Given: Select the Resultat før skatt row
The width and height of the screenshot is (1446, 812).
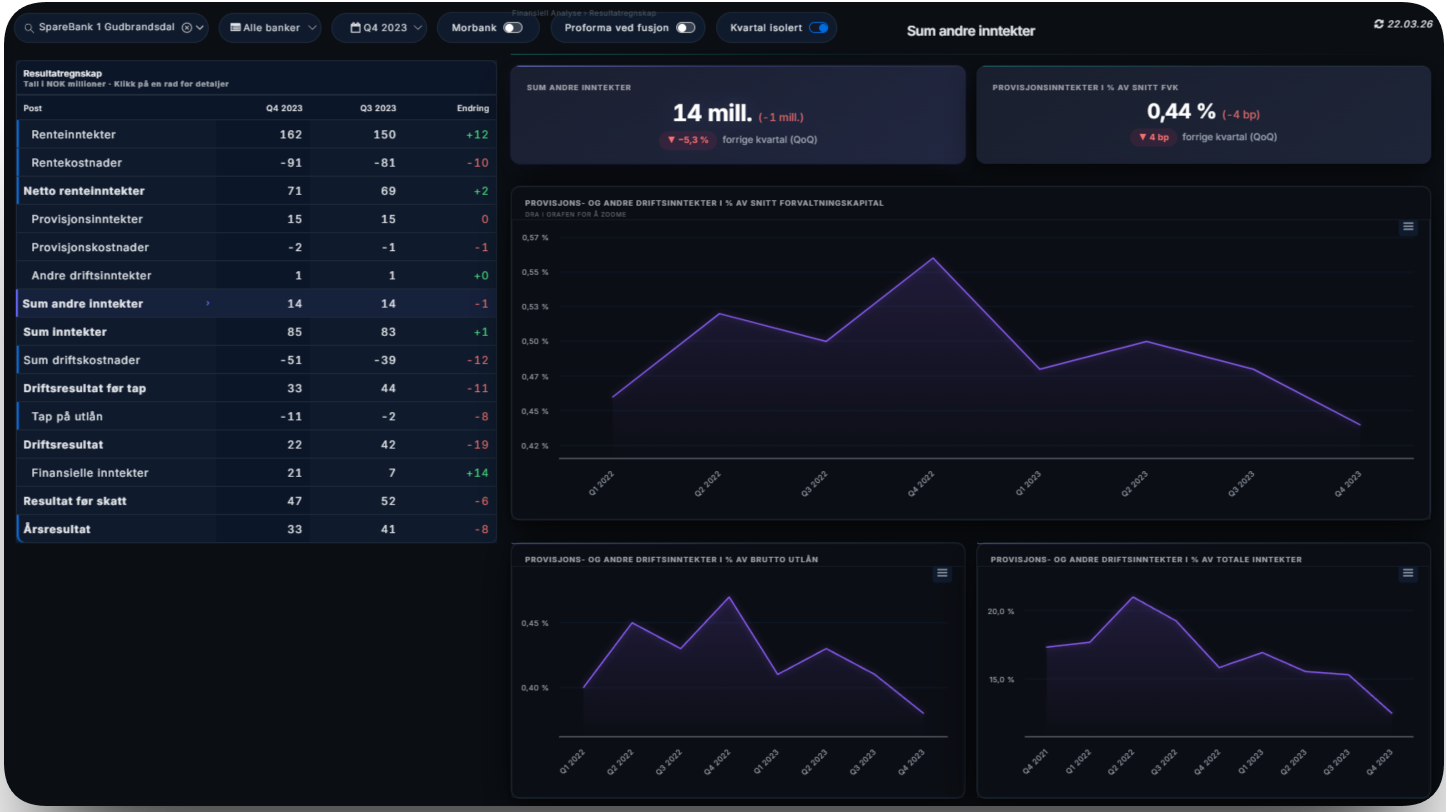Looking at the screenshot, I should tap(257, 500).
